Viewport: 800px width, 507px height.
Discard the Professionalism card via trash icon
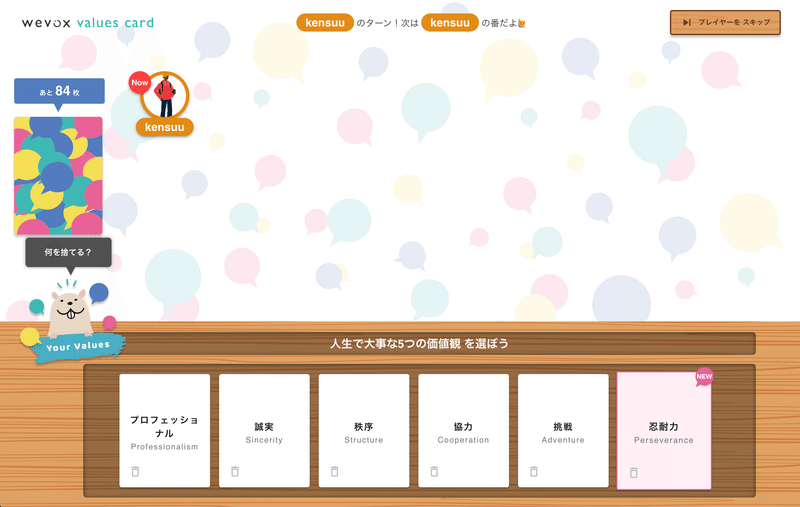(x=135, y=472)
